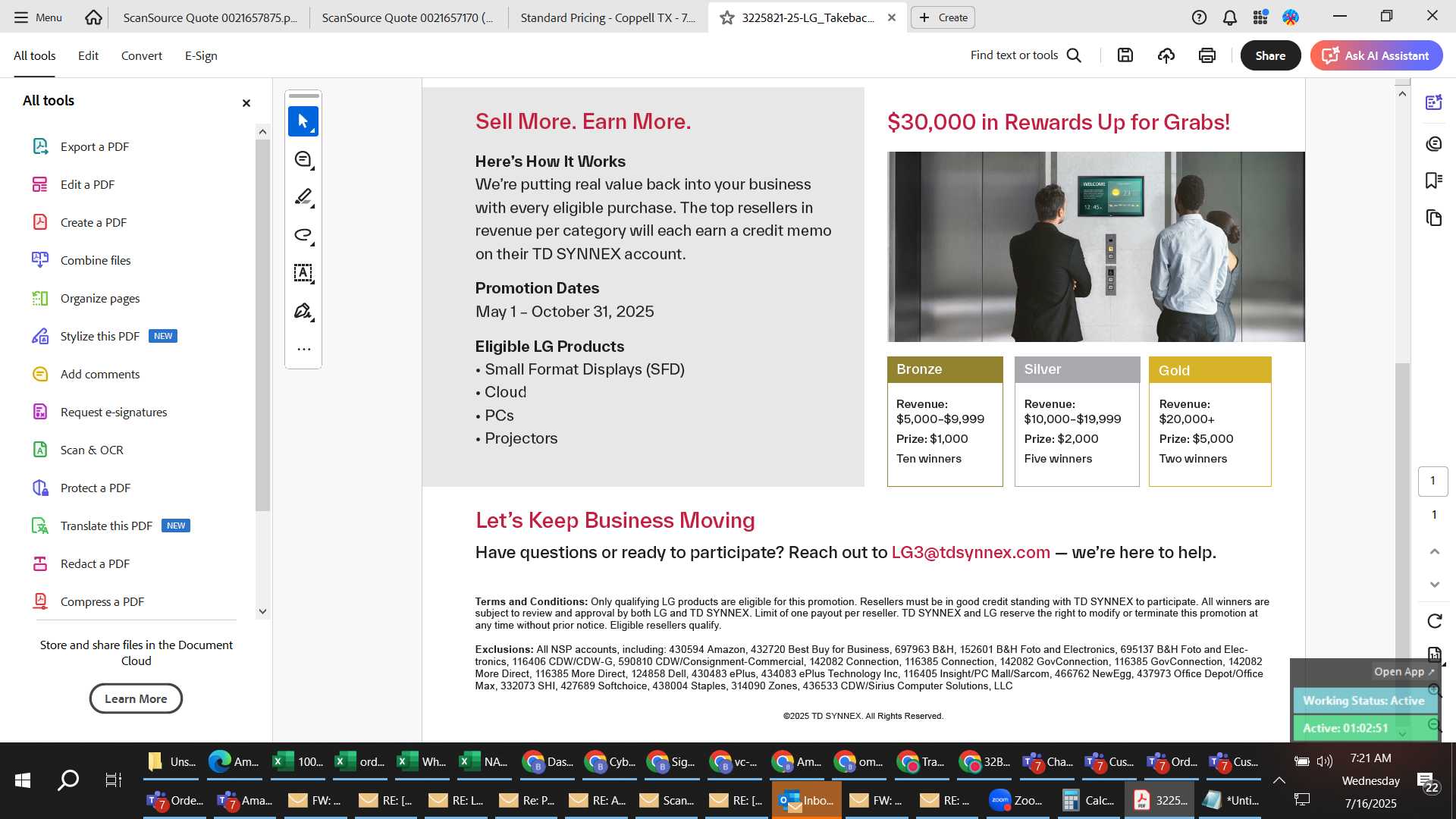Choose the Add comment tool in quick toolbar
The height and width of the screenshot is (819, 1456).
click(x=303, y=159)
